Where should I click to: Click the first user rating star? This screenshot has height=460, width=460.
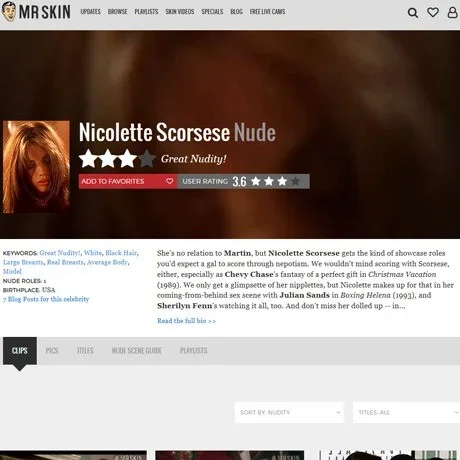256,181
